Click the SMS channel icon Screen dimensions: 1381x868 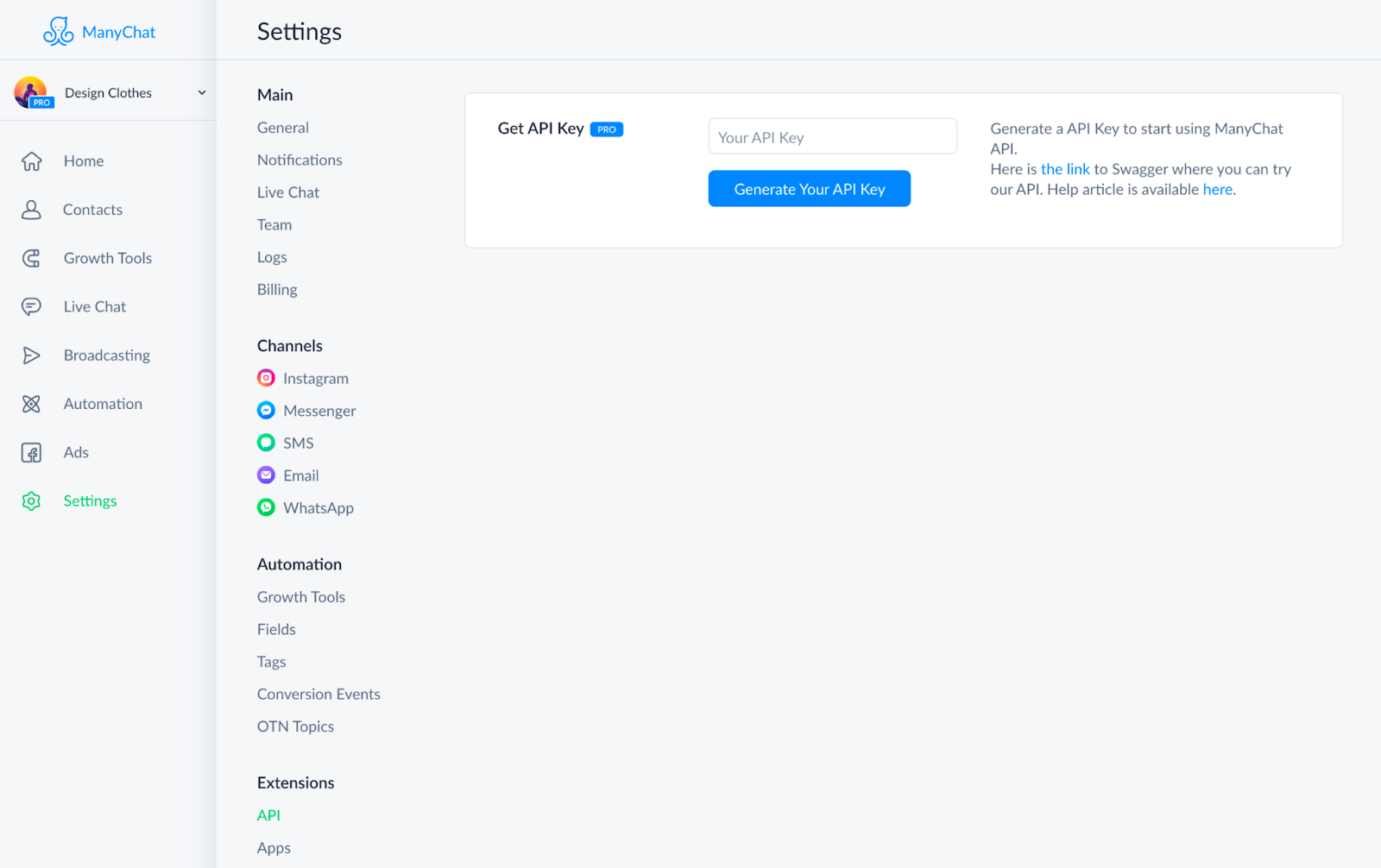(x=266, y=443)
